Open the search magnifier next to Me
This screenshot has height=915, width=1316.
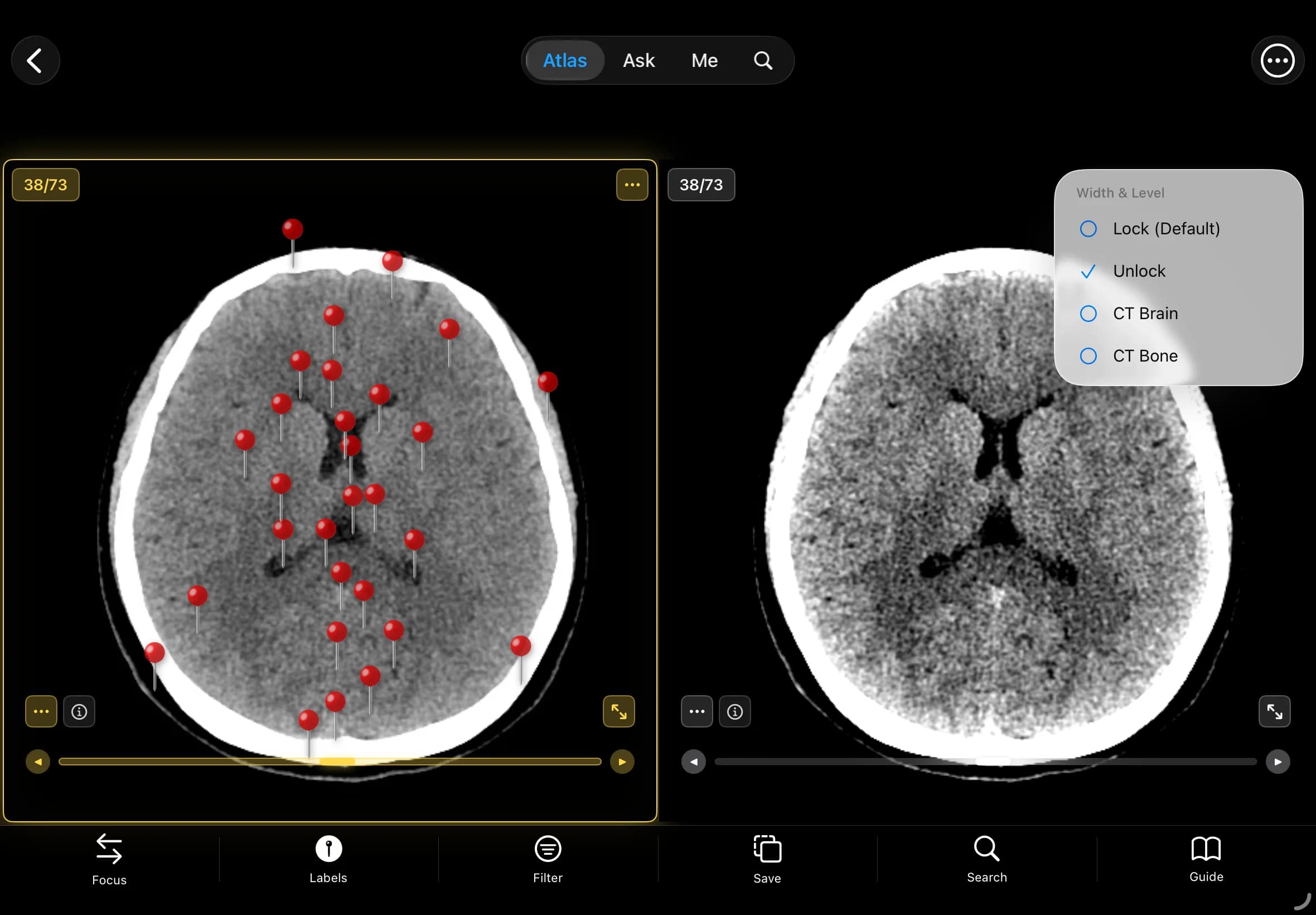click(x=763, y=60)
